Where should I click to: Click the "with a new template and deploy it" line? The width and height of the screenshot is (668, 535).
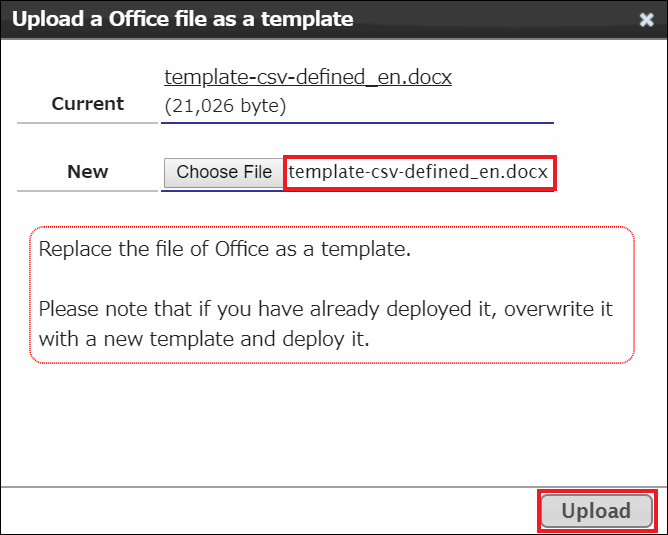(204, 339)
